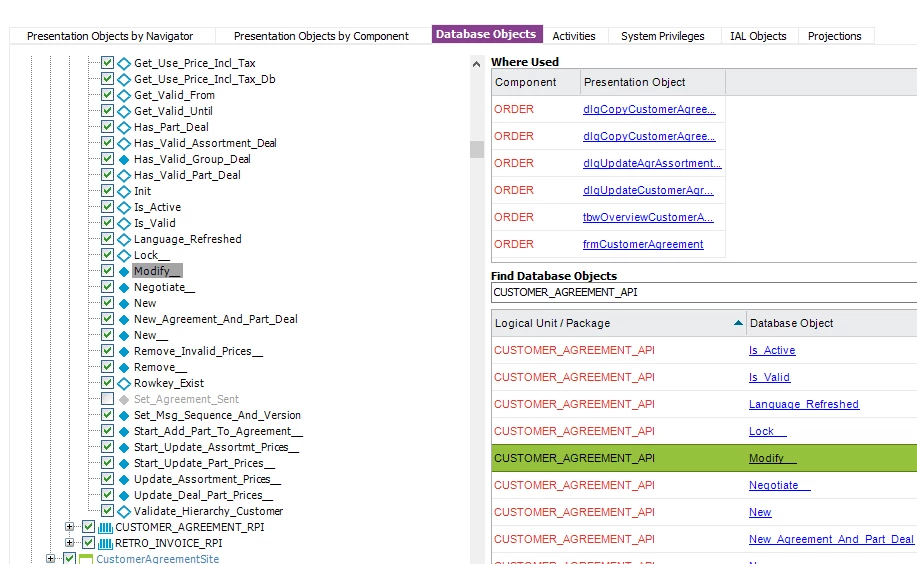Toggle the Rowkey_Exist checkbox
Image resolution: width=917 pixels, height=564 pixels.
(x=107, y=383)
